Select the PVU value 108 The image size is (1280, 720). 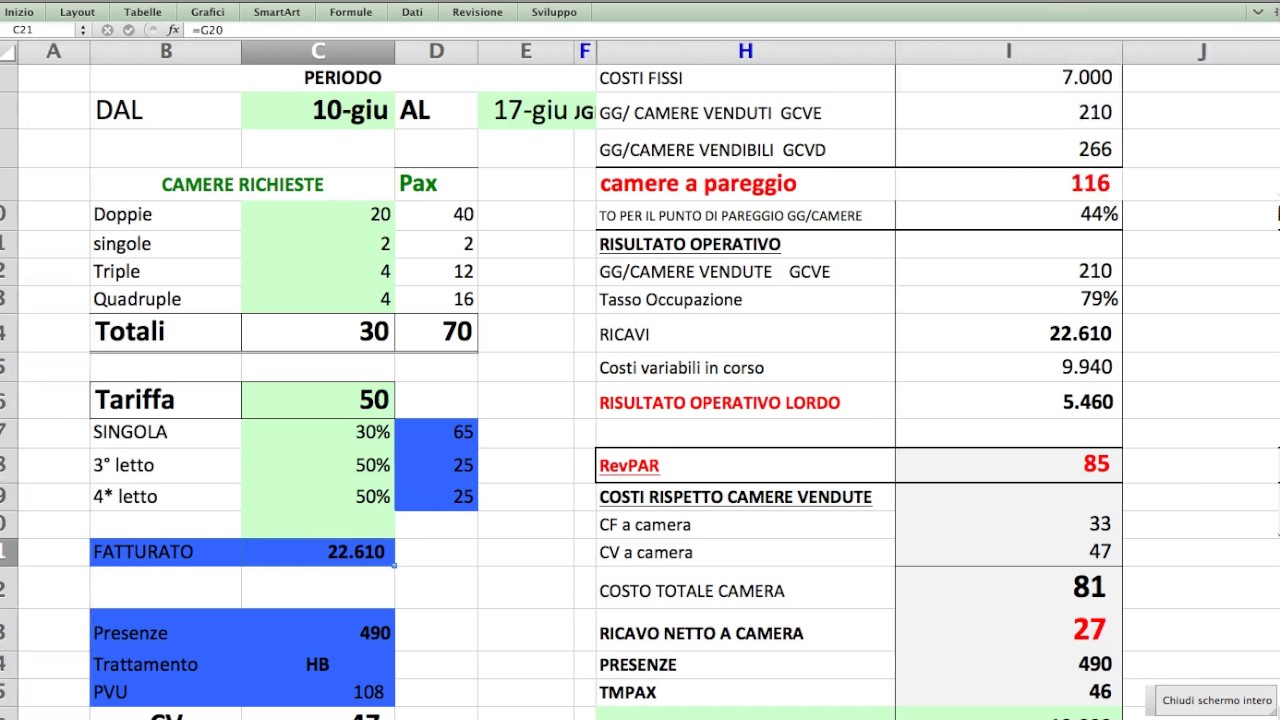coord(318,692)
